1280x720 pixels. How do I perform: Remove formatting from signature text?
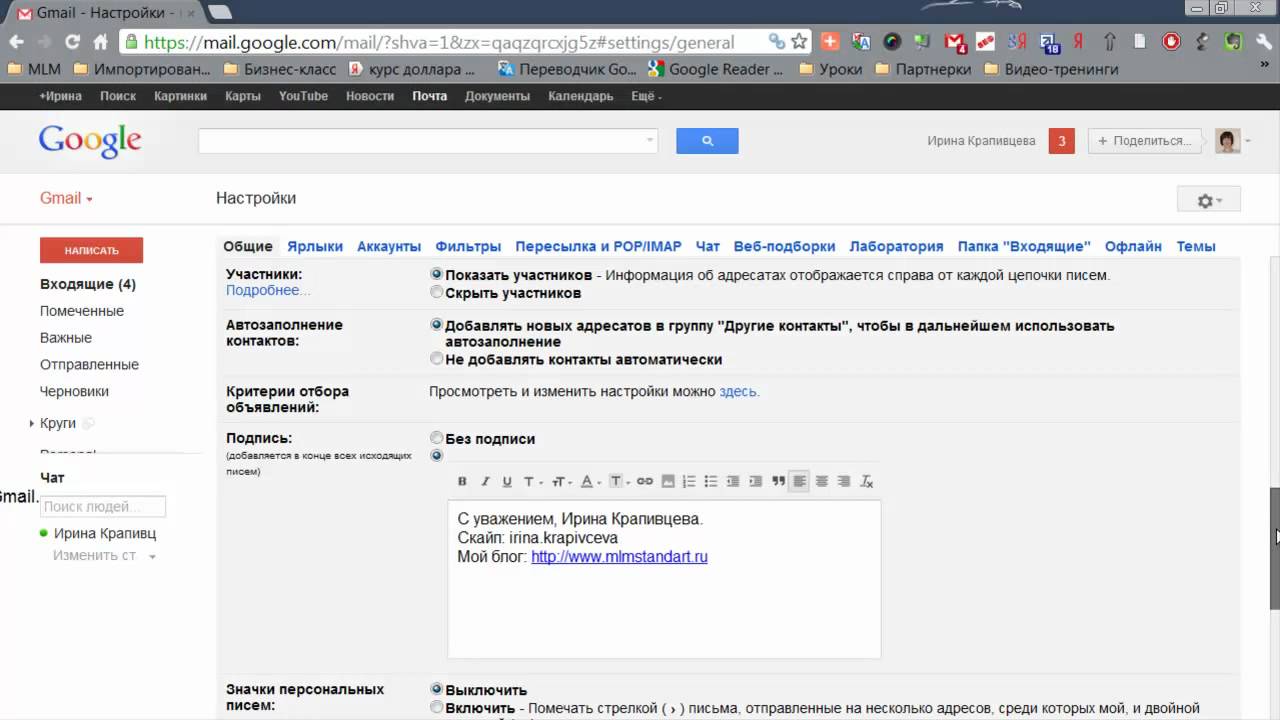pos(867,481)
